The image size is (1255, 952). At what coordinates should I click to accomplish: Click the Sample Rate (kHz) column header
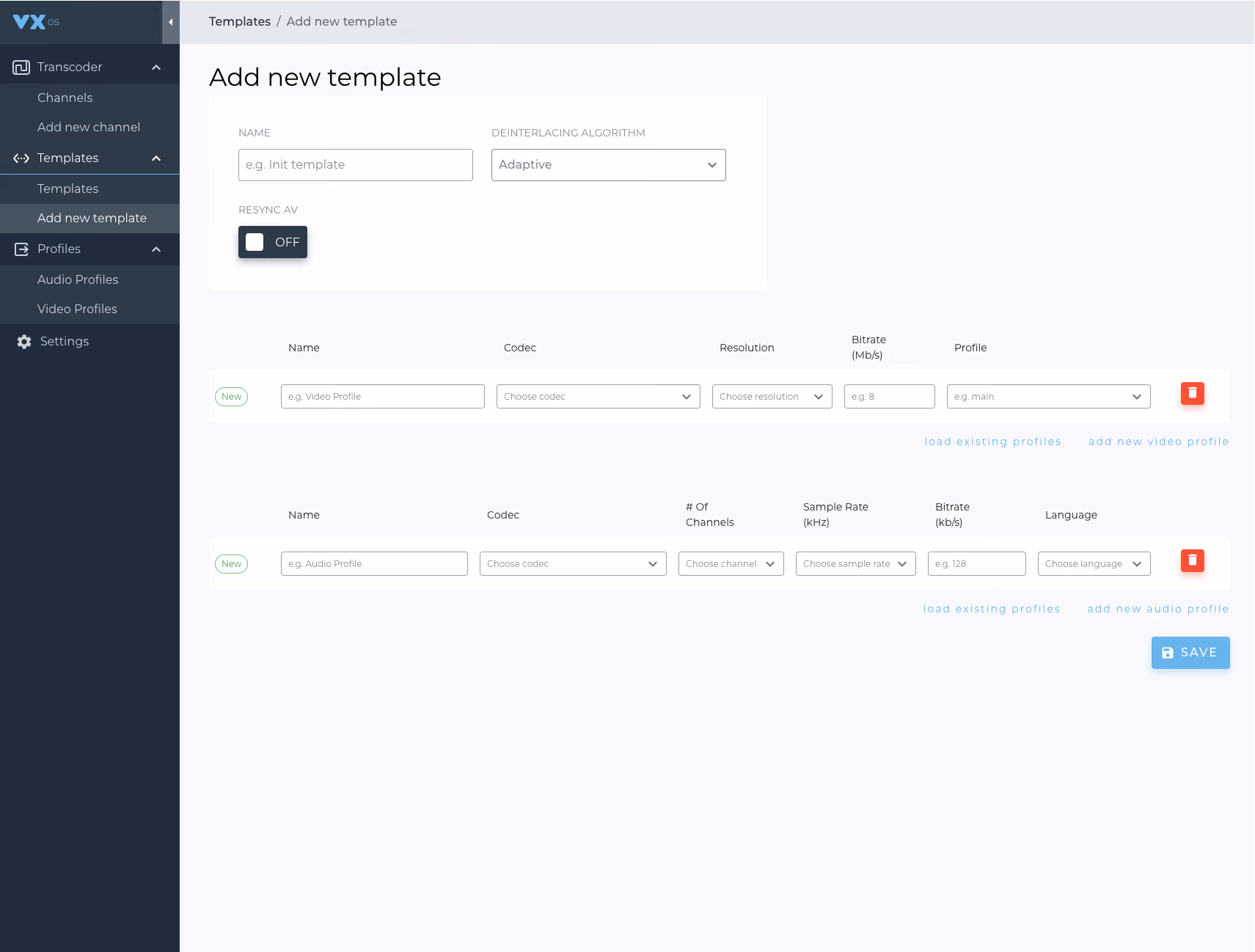point(835,515)
